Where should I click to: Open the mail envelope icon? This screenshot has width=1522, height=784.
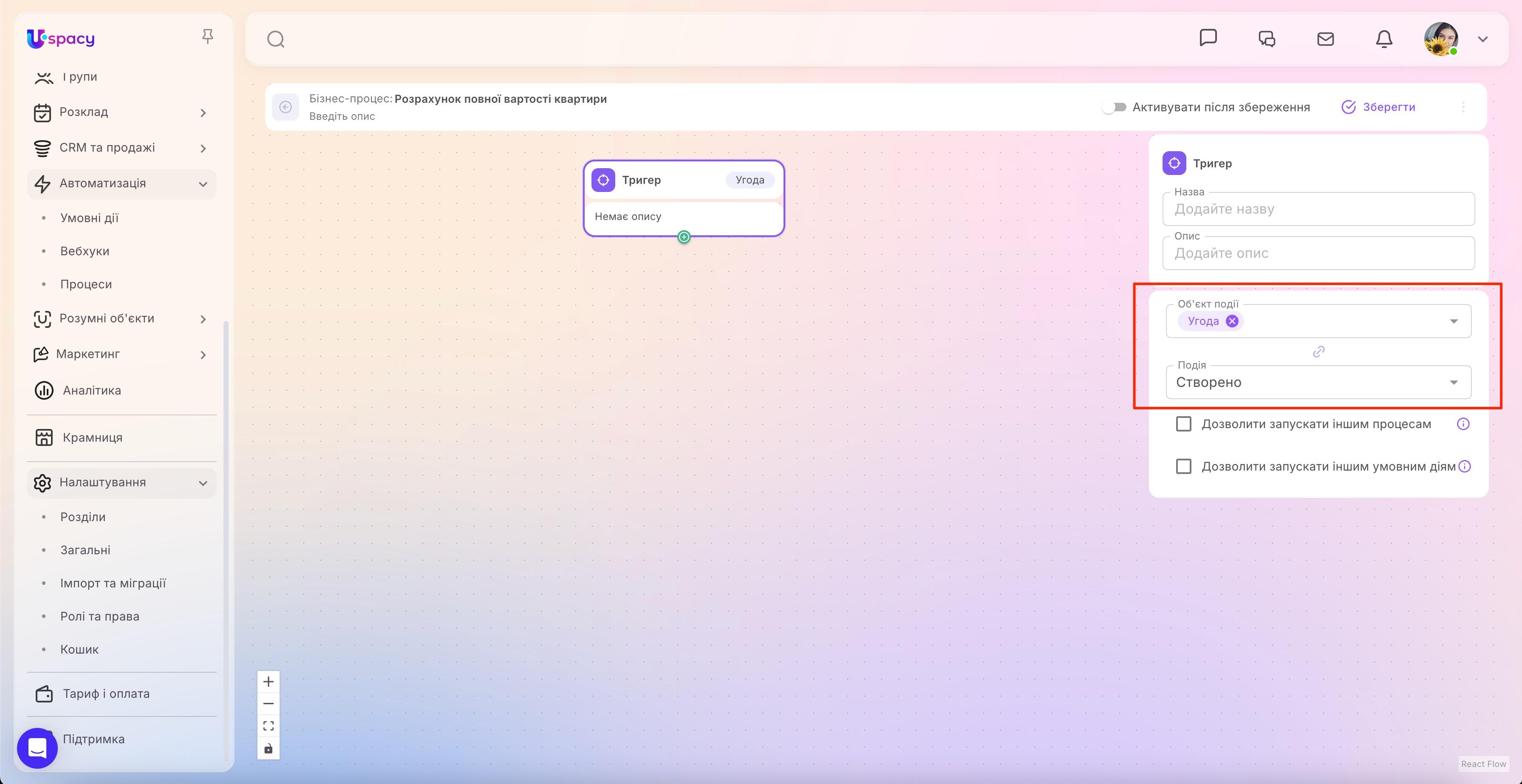pyautogui.click(x=1325, y=39)
